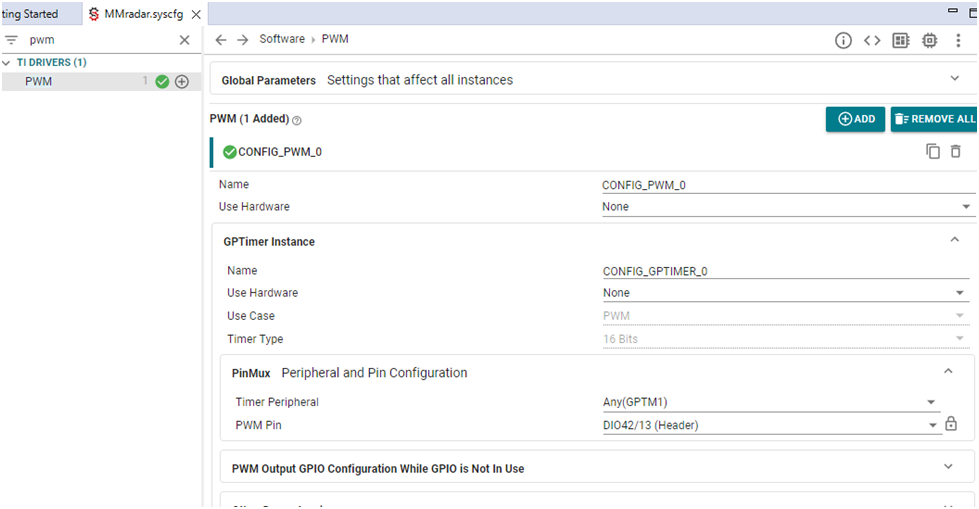Open the three-dot more options menu
Viewport: 979px width, 509px height.
coord(959,40)
